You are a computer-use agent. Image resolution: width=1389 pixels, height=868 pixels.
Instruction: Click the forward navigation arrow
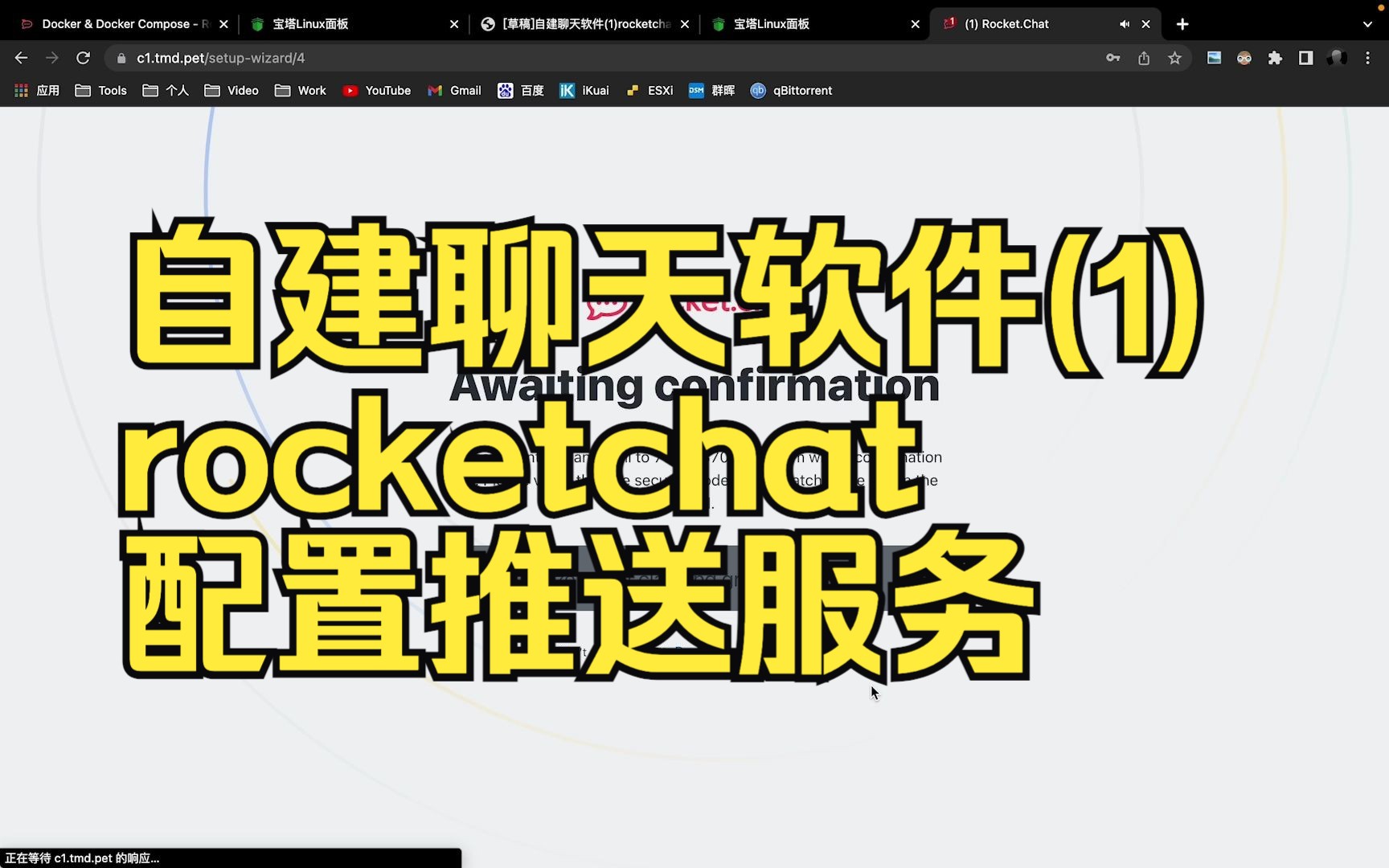click(52, 58)
